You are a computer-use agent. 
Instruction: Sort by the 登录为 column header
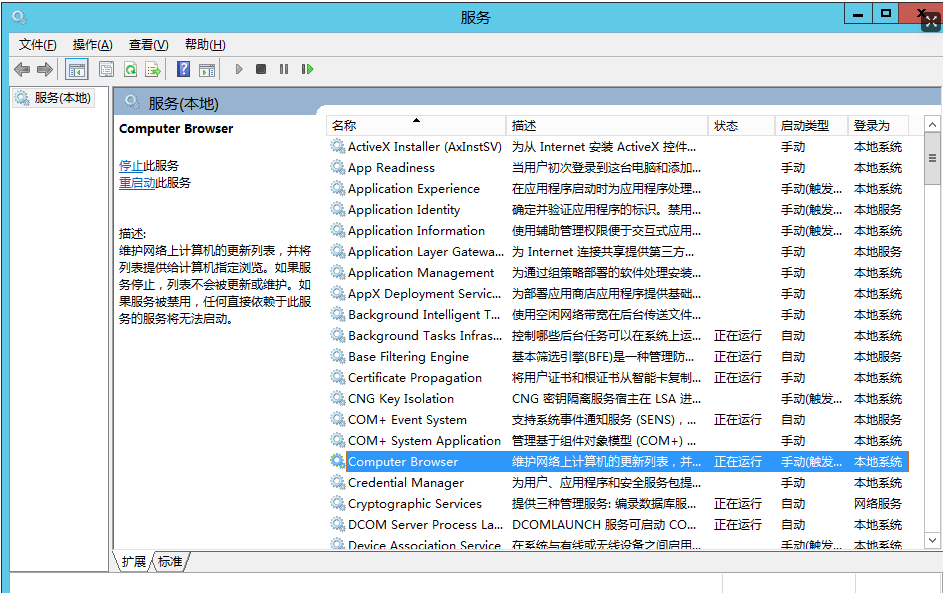(x=878, y=125)
